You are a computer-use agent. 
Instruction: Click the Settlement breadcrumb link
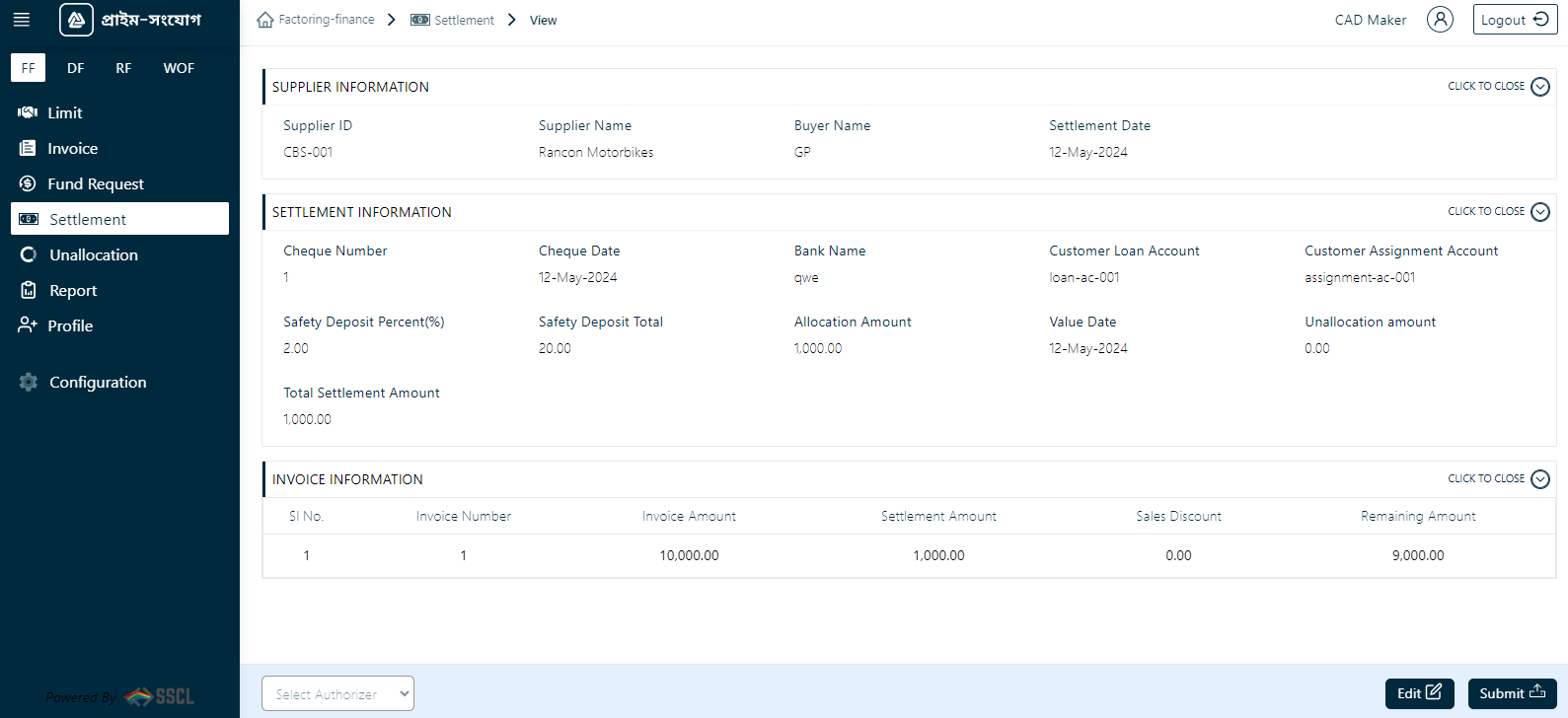464,20
